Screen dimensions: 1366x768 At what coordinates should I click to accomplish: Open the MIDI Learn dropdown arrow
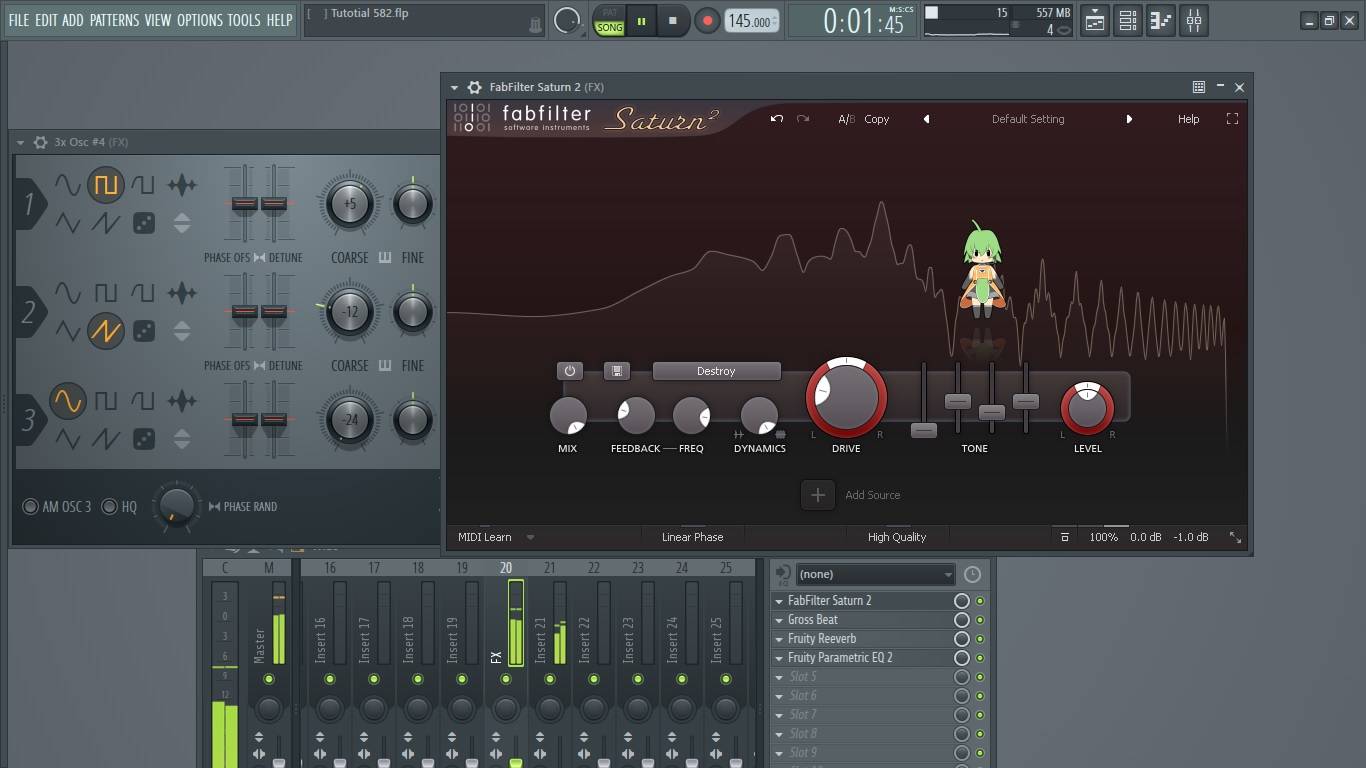coord(530,537)
